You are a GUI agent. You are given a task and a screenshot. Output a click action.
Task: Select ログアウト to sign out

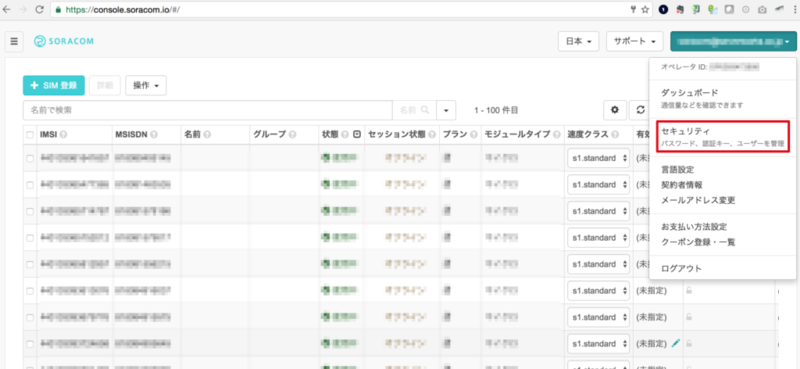tap(681, 268)
